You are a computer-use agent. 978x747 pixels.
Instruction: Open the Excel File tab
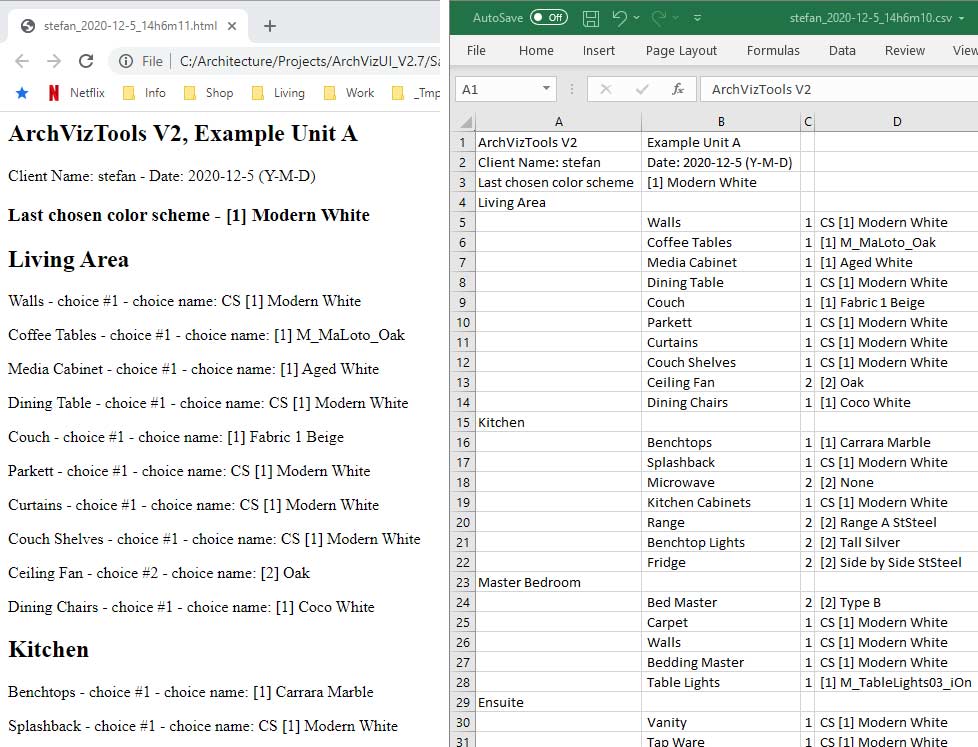pyautogui.click(x=476, y=51)
